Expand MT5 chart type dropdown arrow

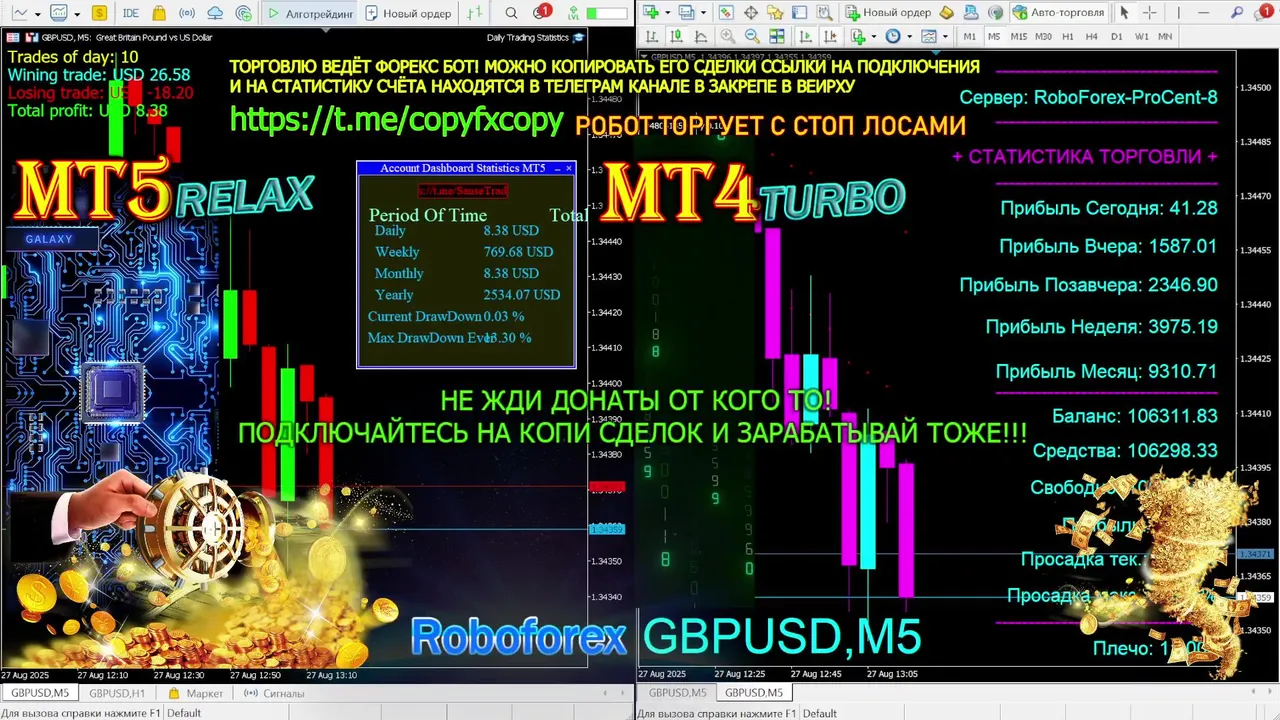point(37,14)
